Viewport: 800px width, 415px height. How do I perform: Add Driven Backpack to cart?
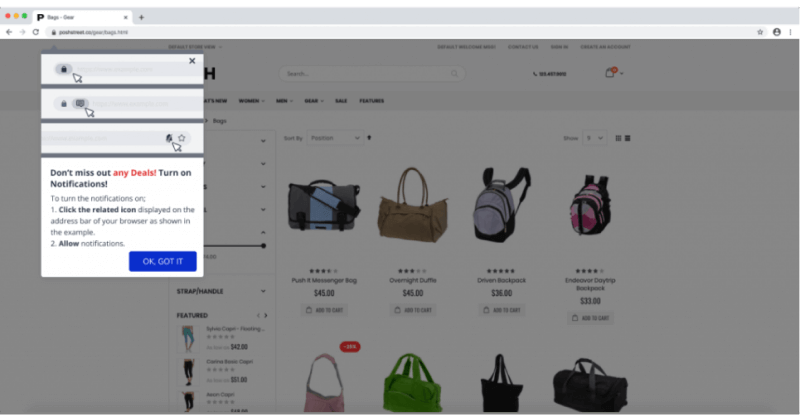click(x=500, y=310)
